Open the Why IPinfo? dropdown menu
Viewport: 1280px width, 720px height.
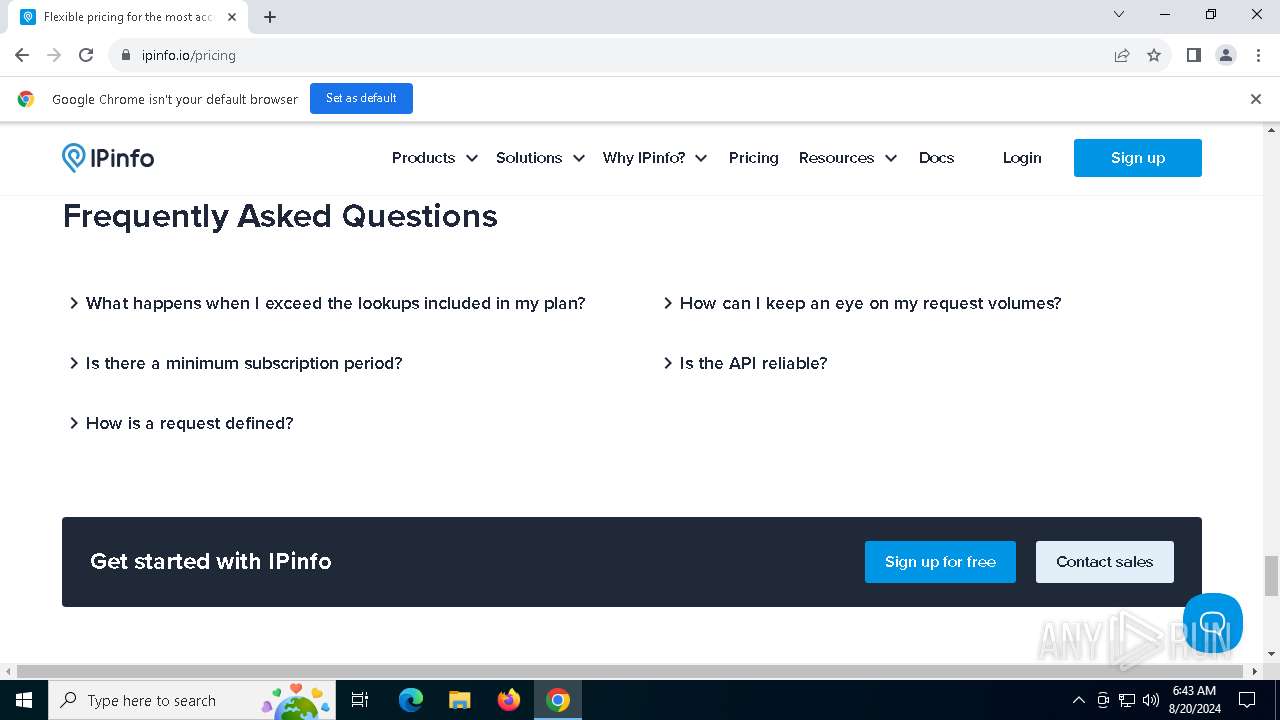pyautogui.click(x=655, y=158)
